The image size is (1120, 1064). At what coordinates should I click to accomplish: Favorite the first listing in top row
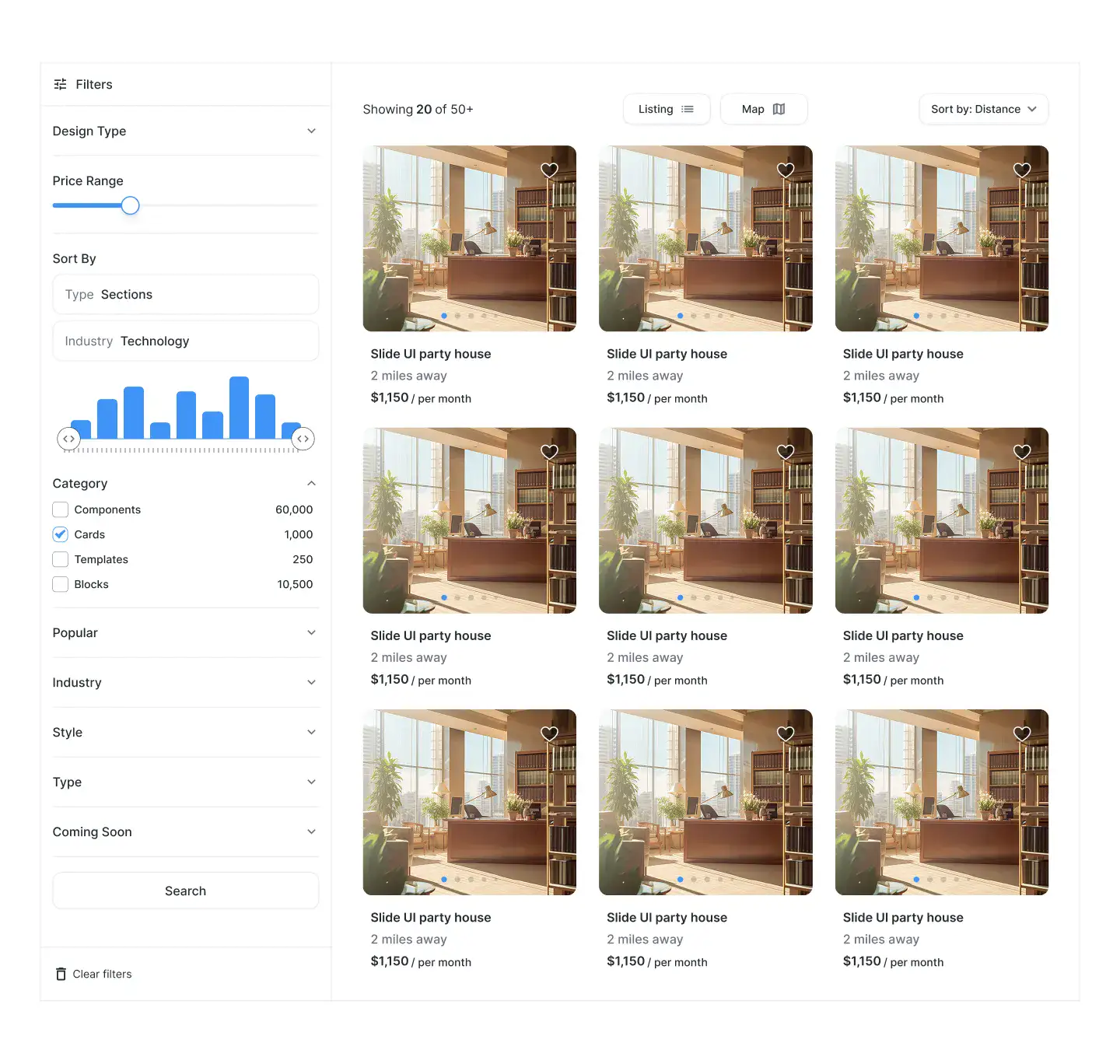pyautogui.click(x=550, y=170)
